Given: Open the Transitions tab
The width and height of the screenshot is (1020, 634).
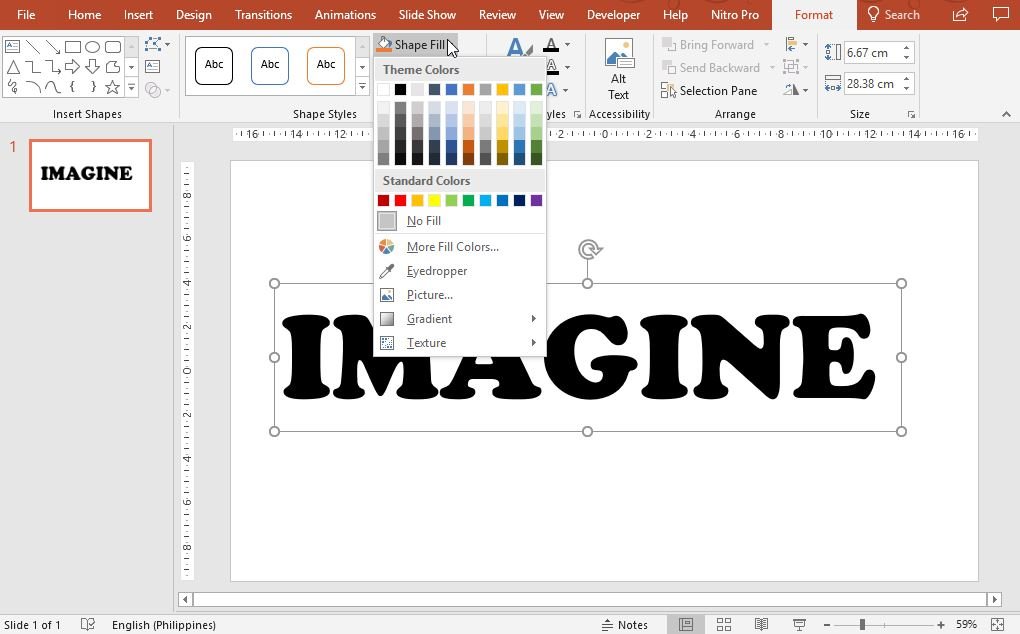Looking at the screenshot, I should point(263,15).
